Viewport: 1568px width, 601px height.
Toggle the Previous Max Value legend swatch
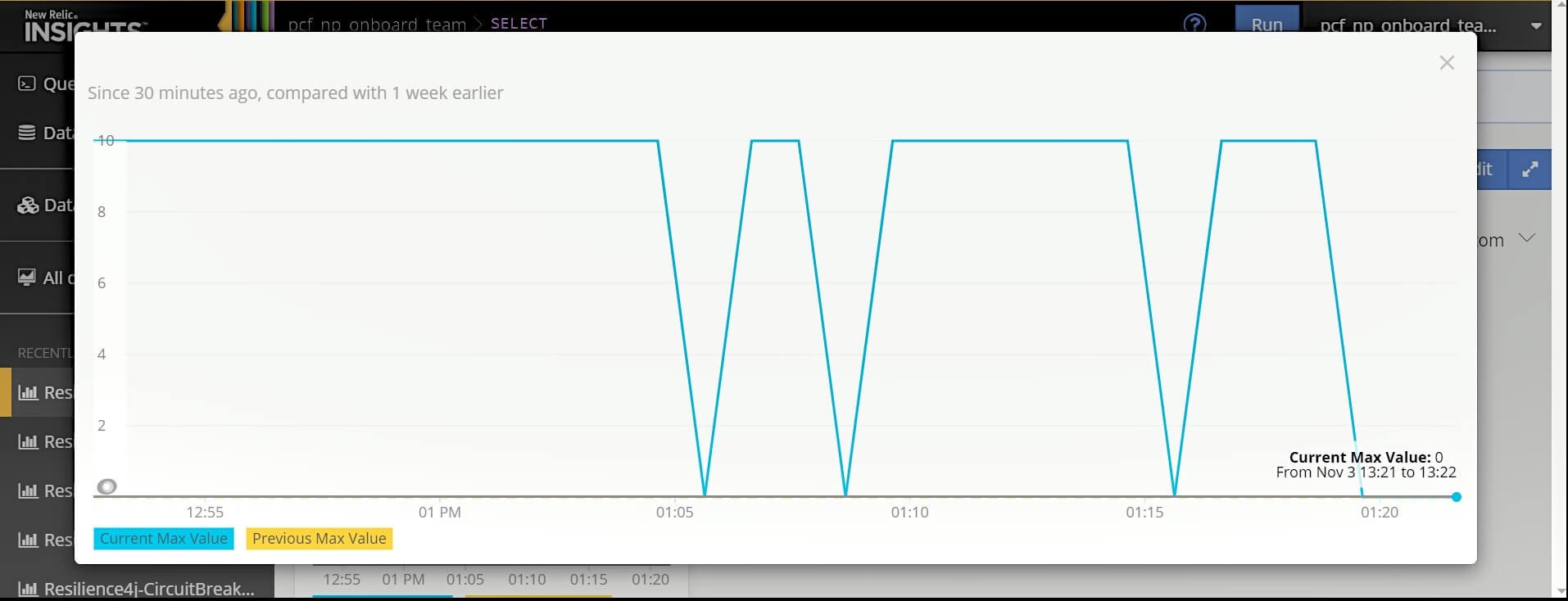tap(319, 539)
